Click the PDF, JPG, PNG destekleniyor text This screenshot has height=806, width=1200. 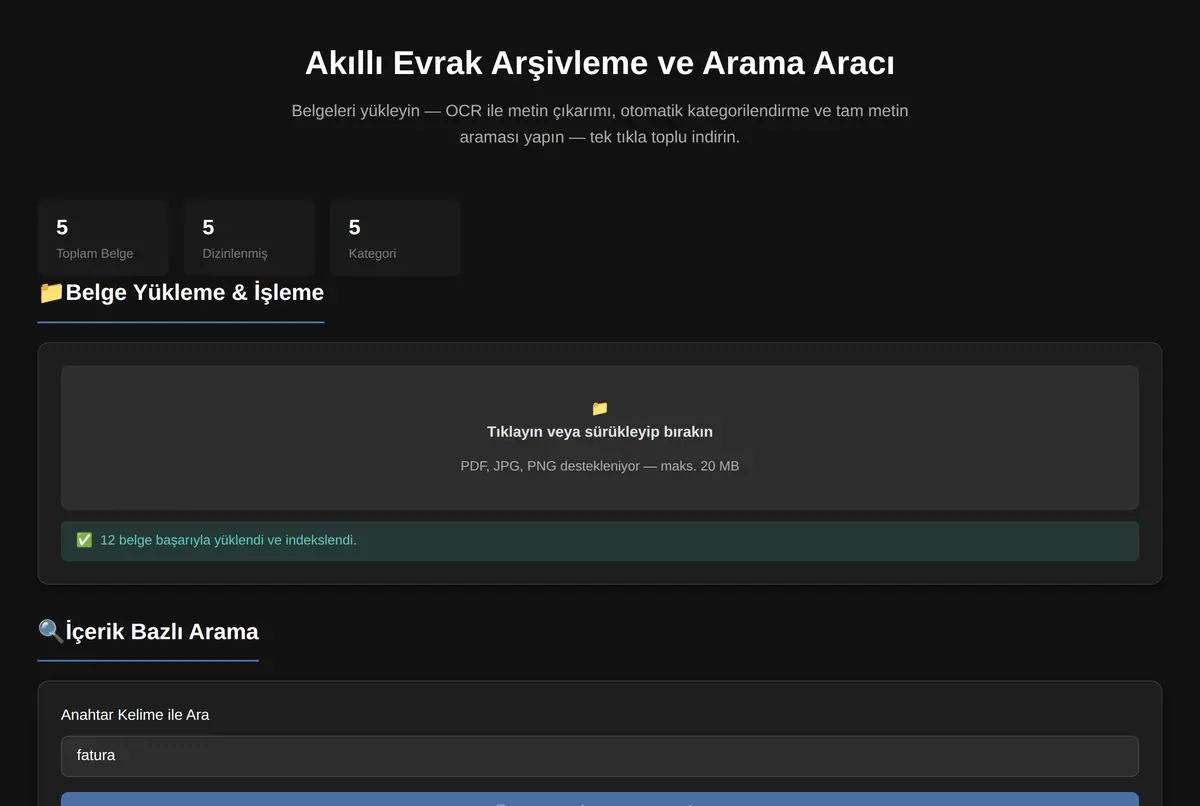pos(600,466)
